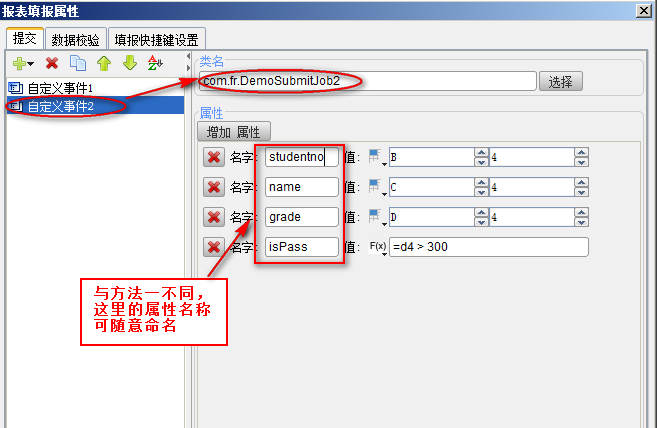Increase column spinner for name row C
The image size is (657, 428).
coord(481,182)
